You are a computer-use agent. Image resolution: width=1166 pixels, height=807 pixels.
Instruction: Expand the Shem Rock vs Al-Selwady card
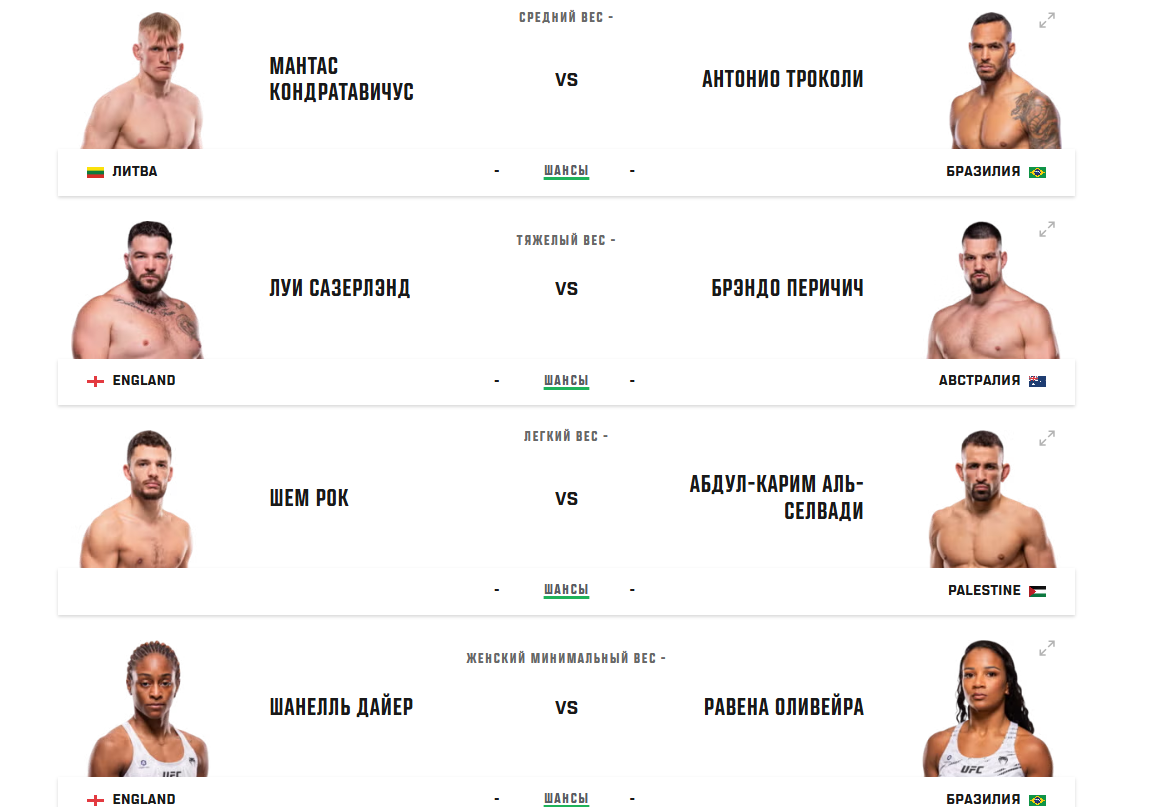click(x=1047, y=438)
